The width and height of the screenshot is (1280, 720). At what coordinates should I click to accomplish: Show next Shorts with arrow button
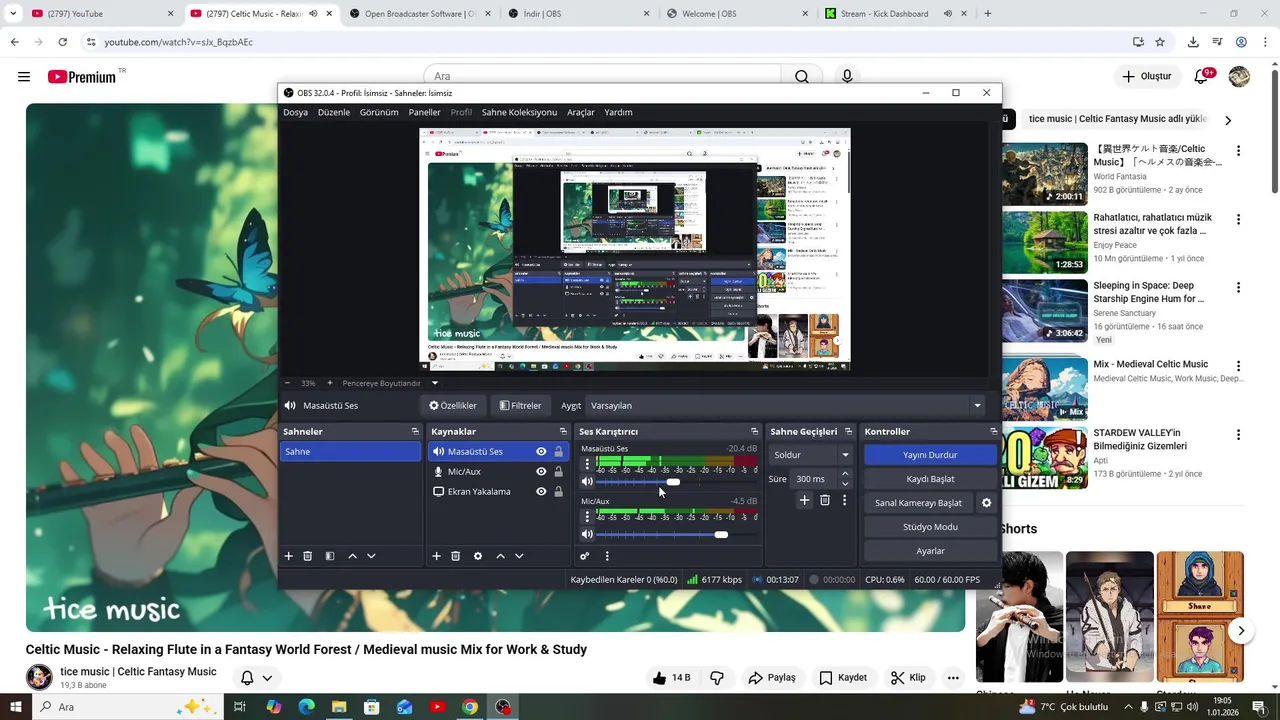(1241, 631)
